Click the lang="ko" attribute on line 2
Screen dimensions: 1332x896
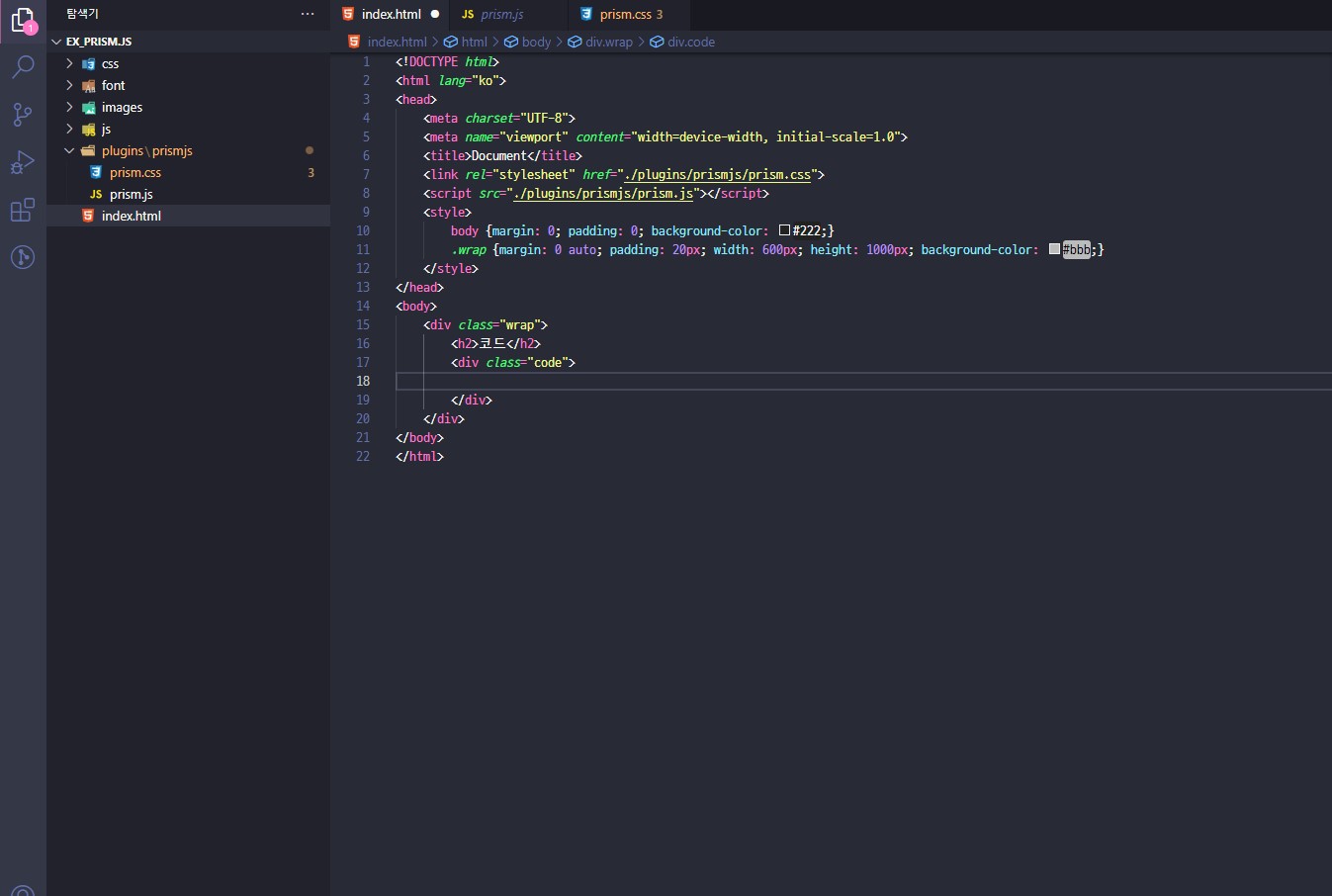click(x=469, y=81)
